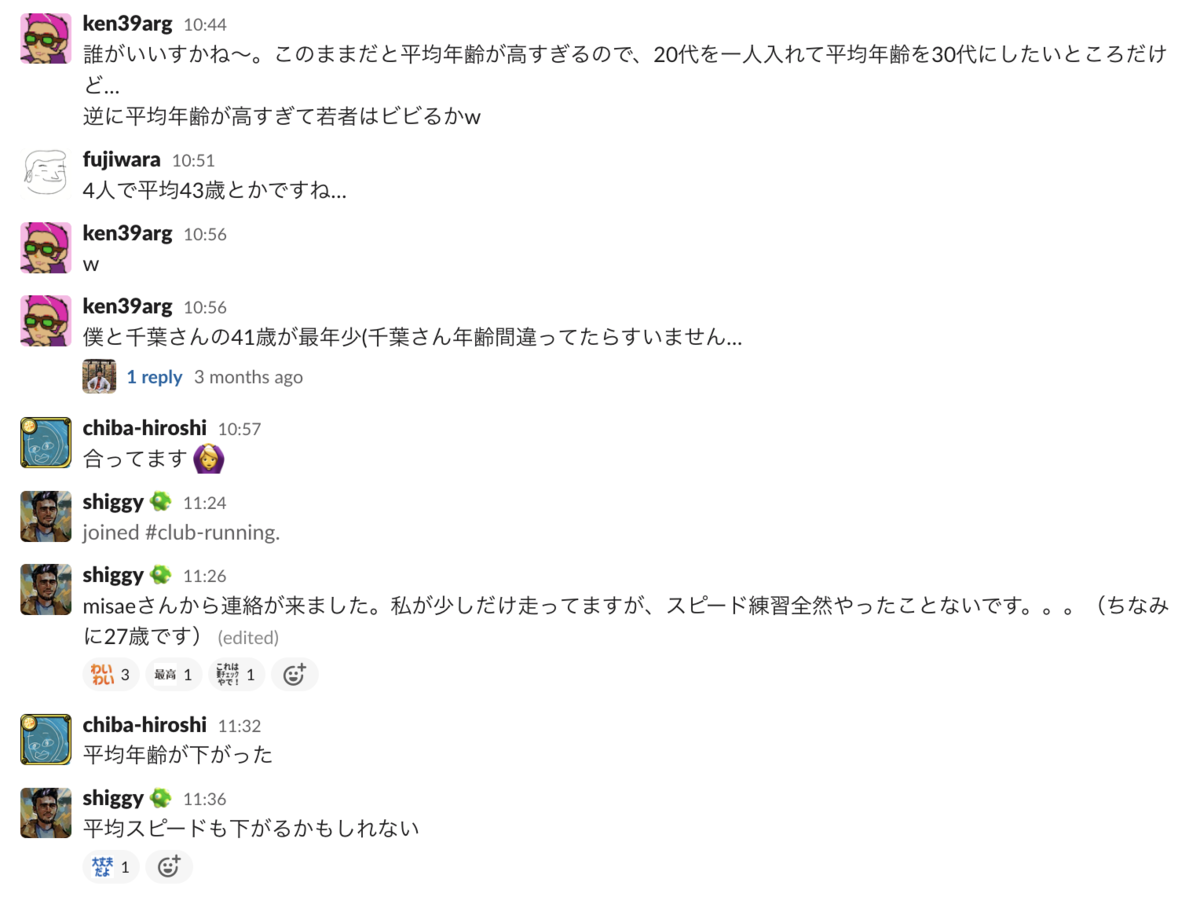Click ken39arg's avatar on the 10:44 message
The image size is (1200, 897).
[x=46, y=38]
